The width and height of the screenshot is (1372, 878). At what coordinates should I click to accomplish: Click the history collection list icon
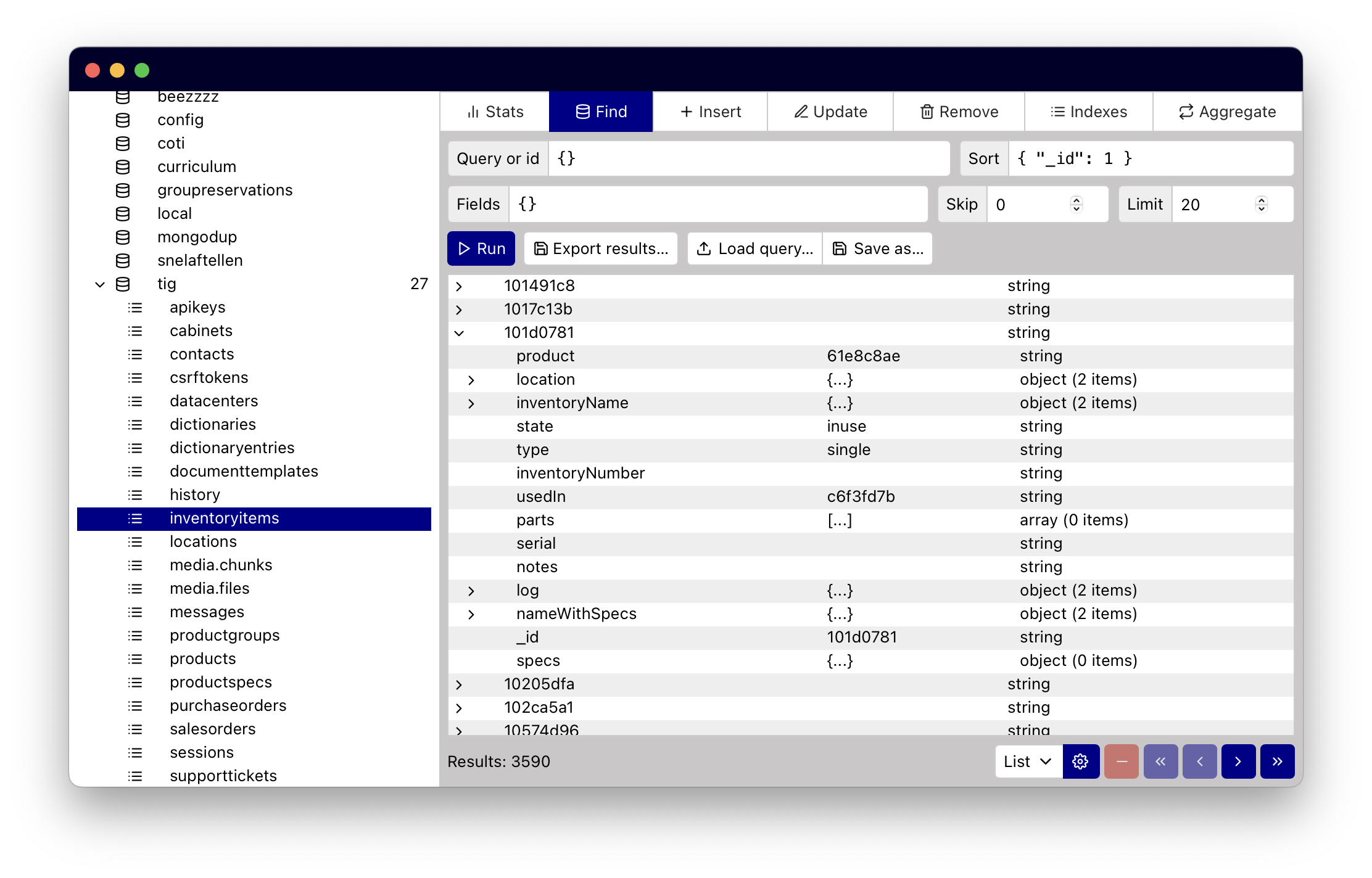tap(135, 494)
